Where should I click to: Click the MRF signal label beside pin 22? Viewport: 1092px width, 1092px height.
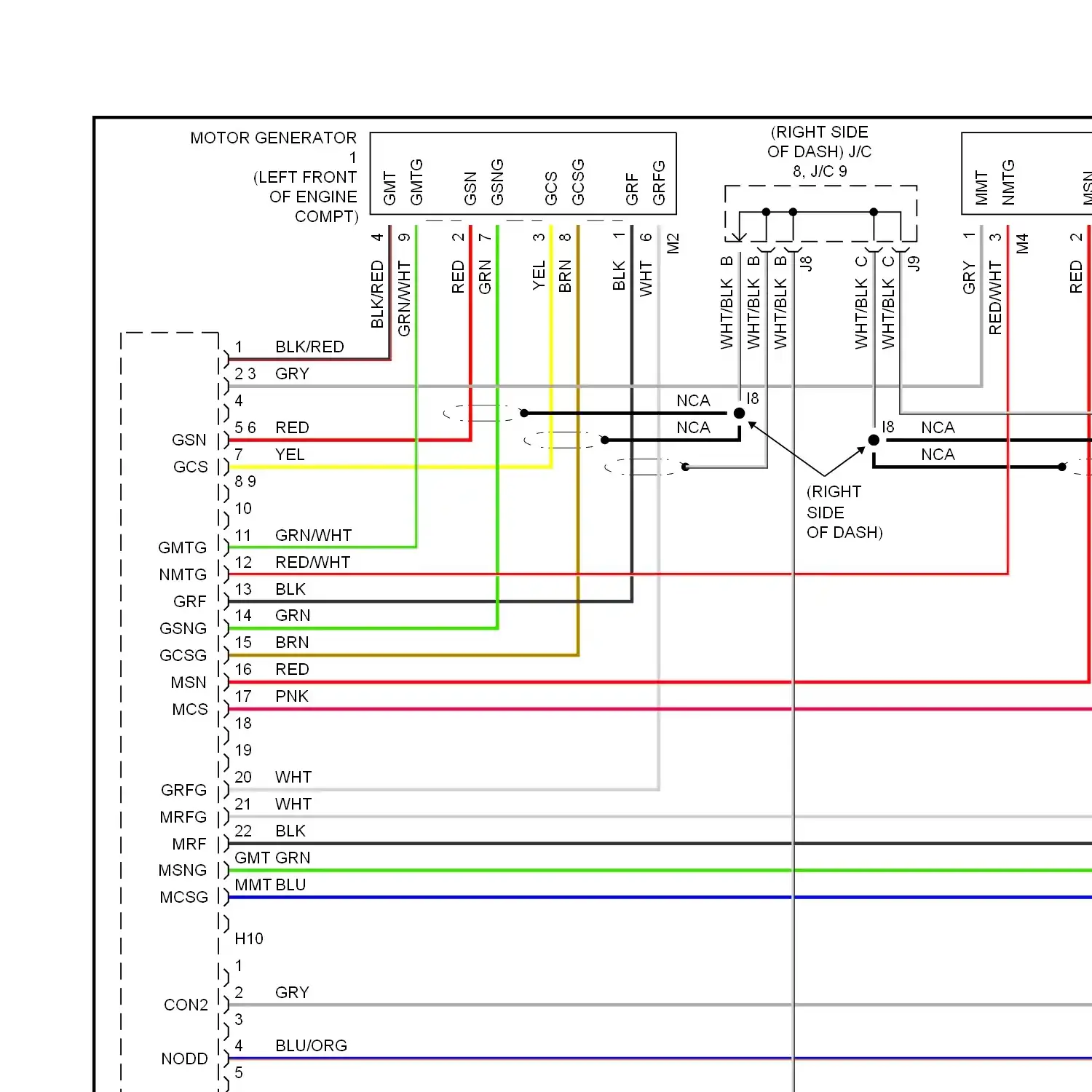click(x=189, y=844)
